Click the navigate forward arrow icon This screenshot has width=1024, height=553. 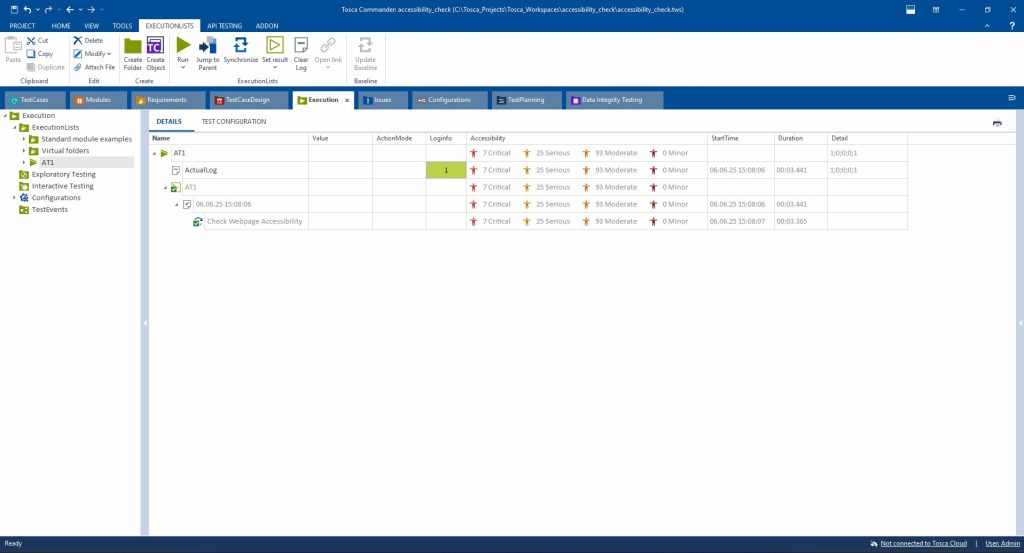click(x=91, y=10)
